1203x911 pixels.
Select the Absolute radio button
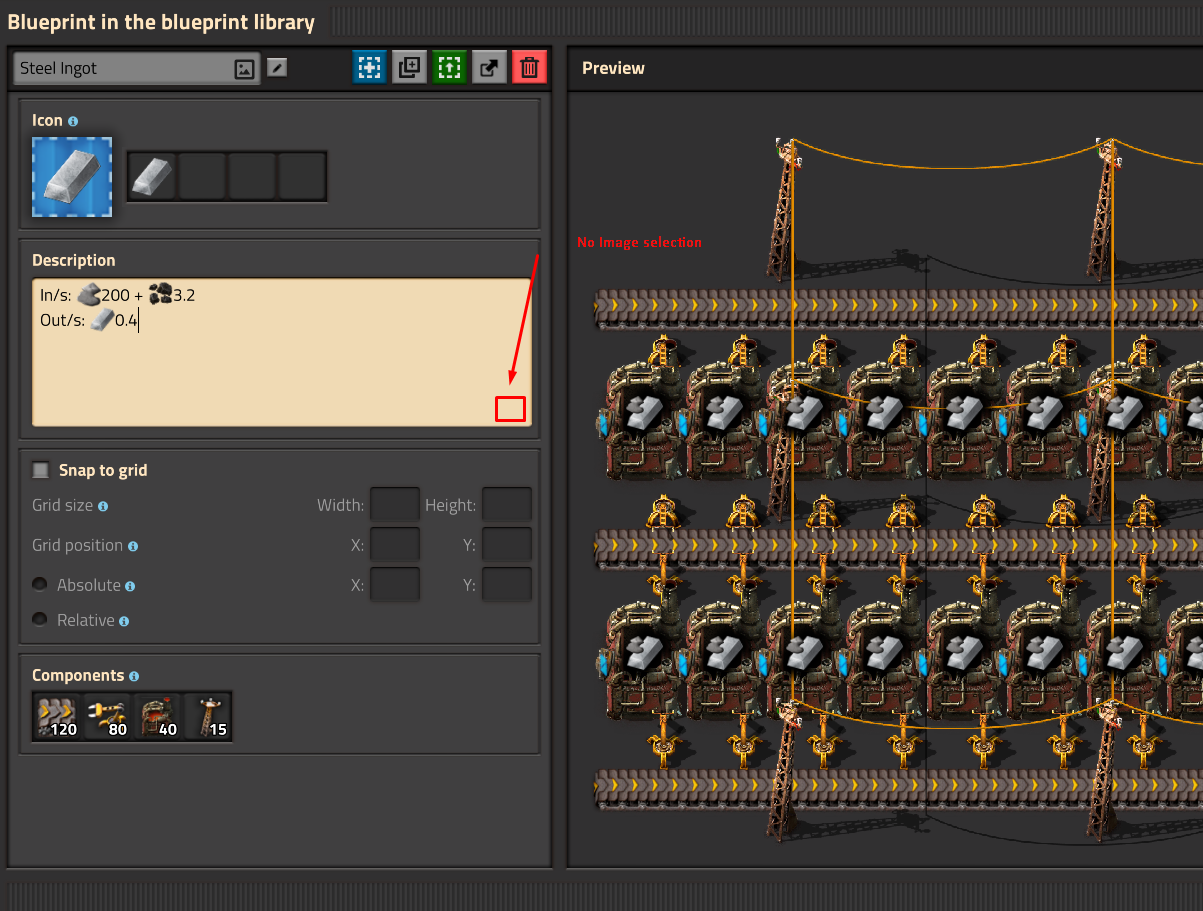click(40, 584)
